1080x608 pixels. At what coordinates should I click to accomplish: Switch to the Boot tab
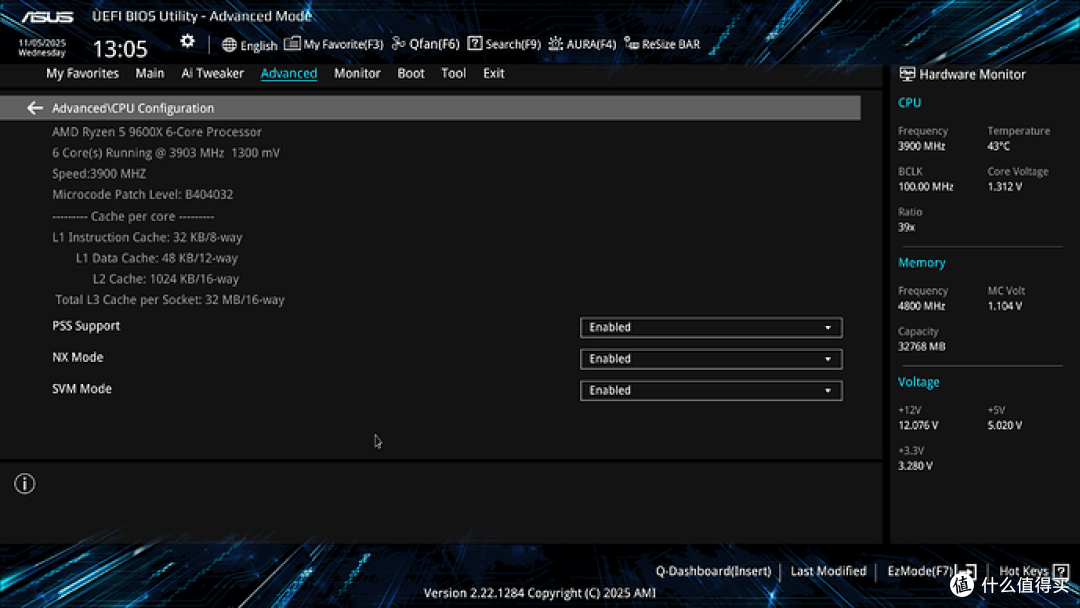(411, 73)
